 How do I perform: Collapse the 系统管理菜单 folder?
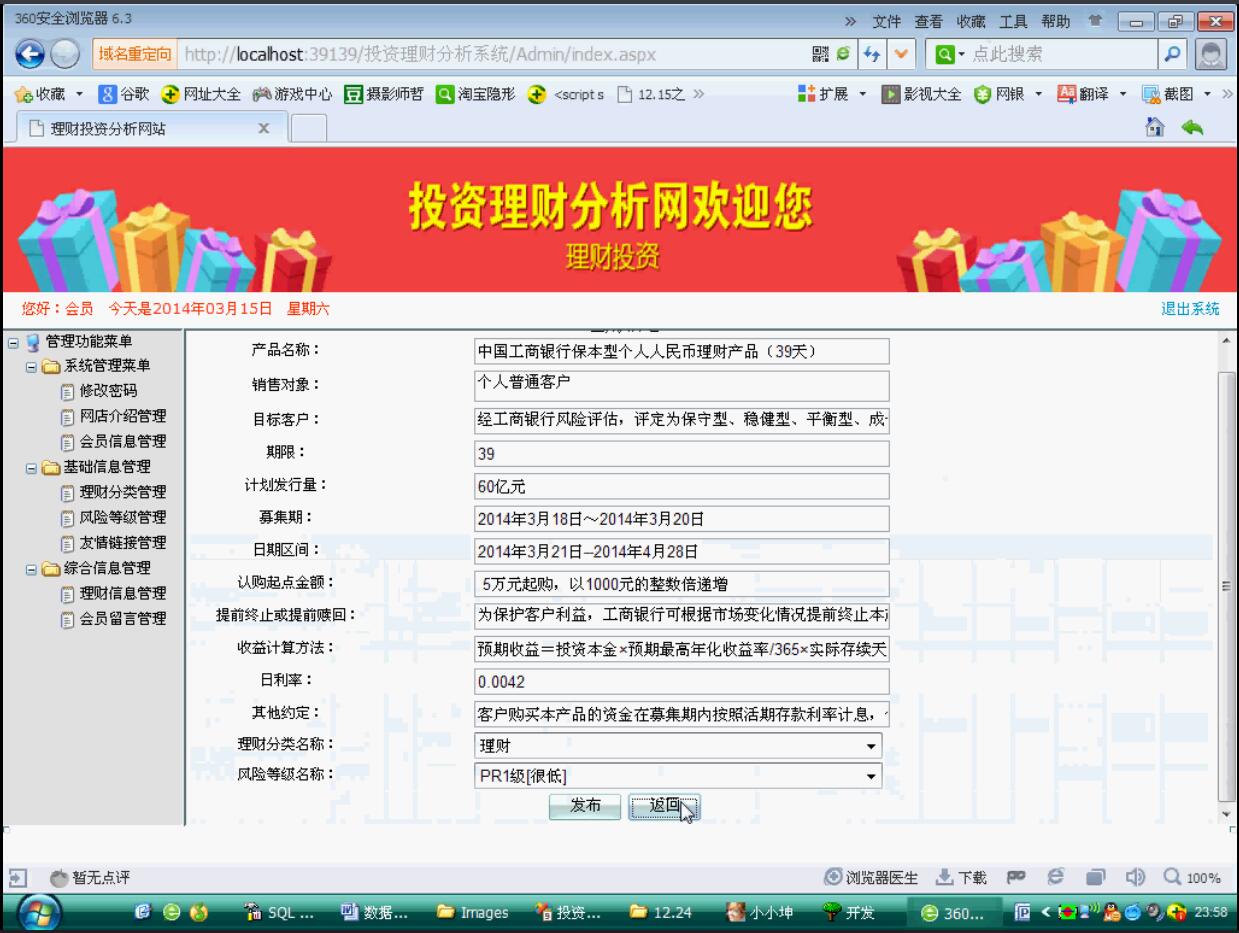(x=30, y=367)
